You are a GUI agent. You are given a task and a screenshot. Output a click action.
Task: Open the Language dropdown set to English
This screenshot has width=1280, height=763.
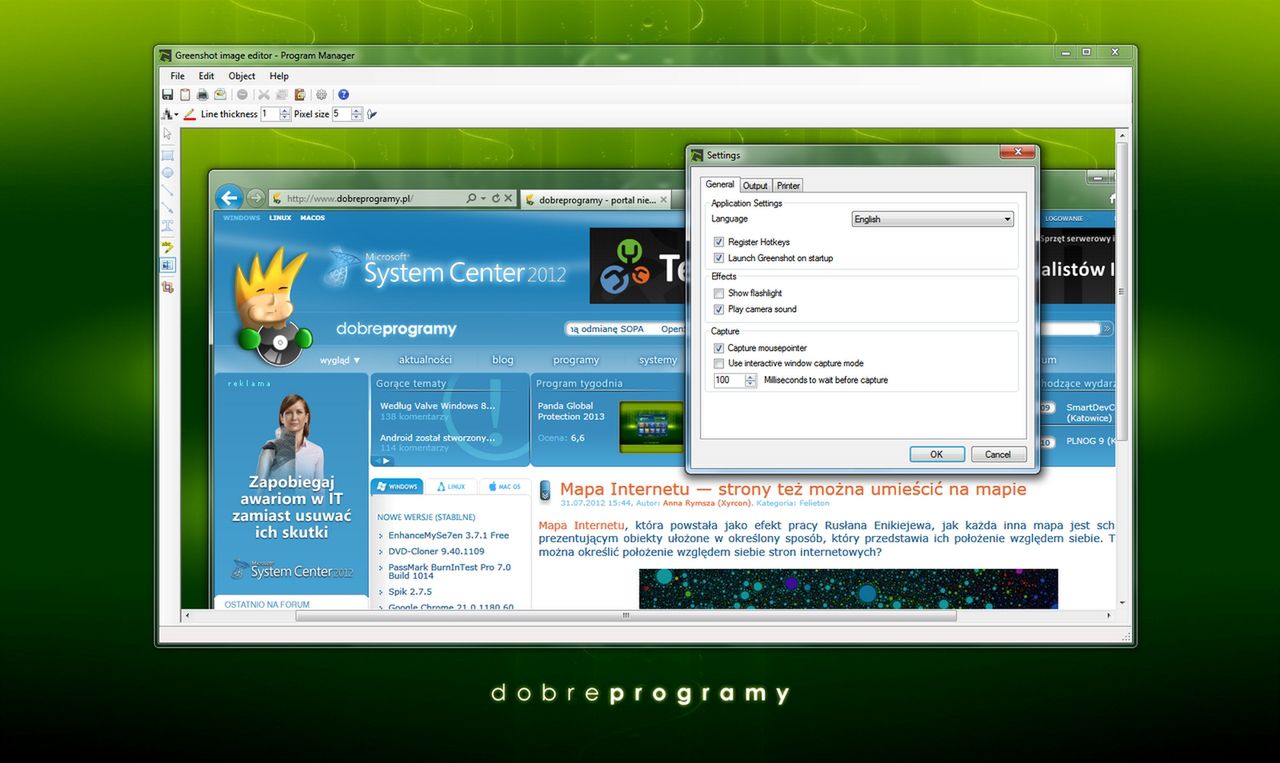point(932,219)
